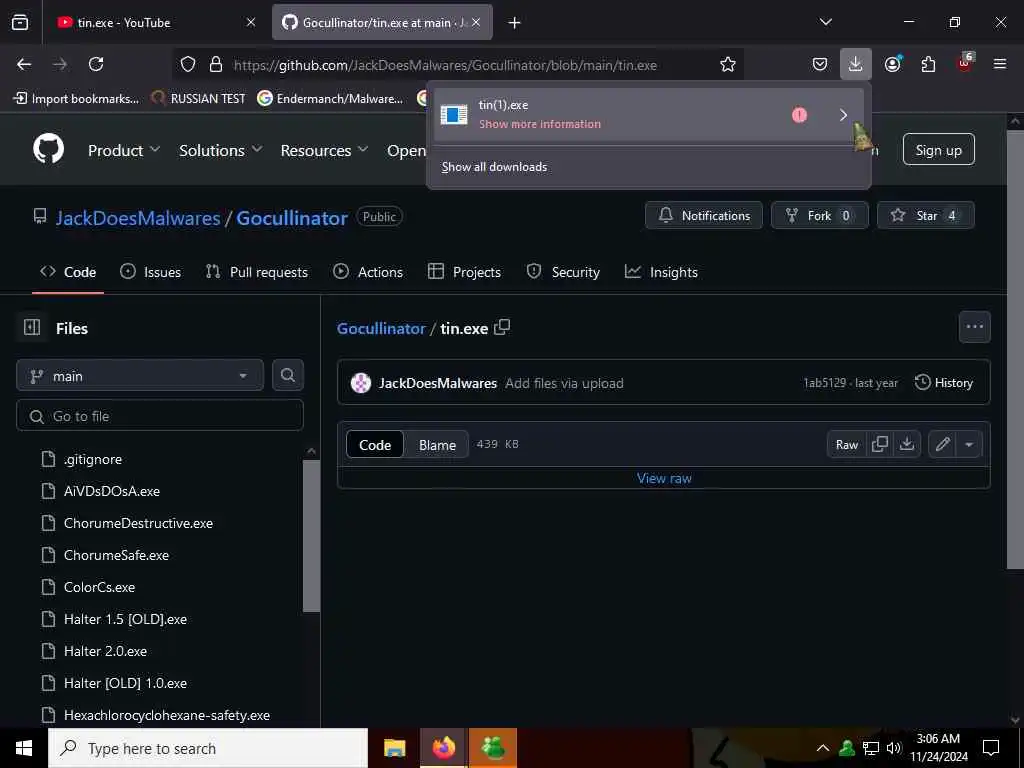The image size is (1024, 768).
Task: Open the Security tab
Action: (x=563, y=272)
